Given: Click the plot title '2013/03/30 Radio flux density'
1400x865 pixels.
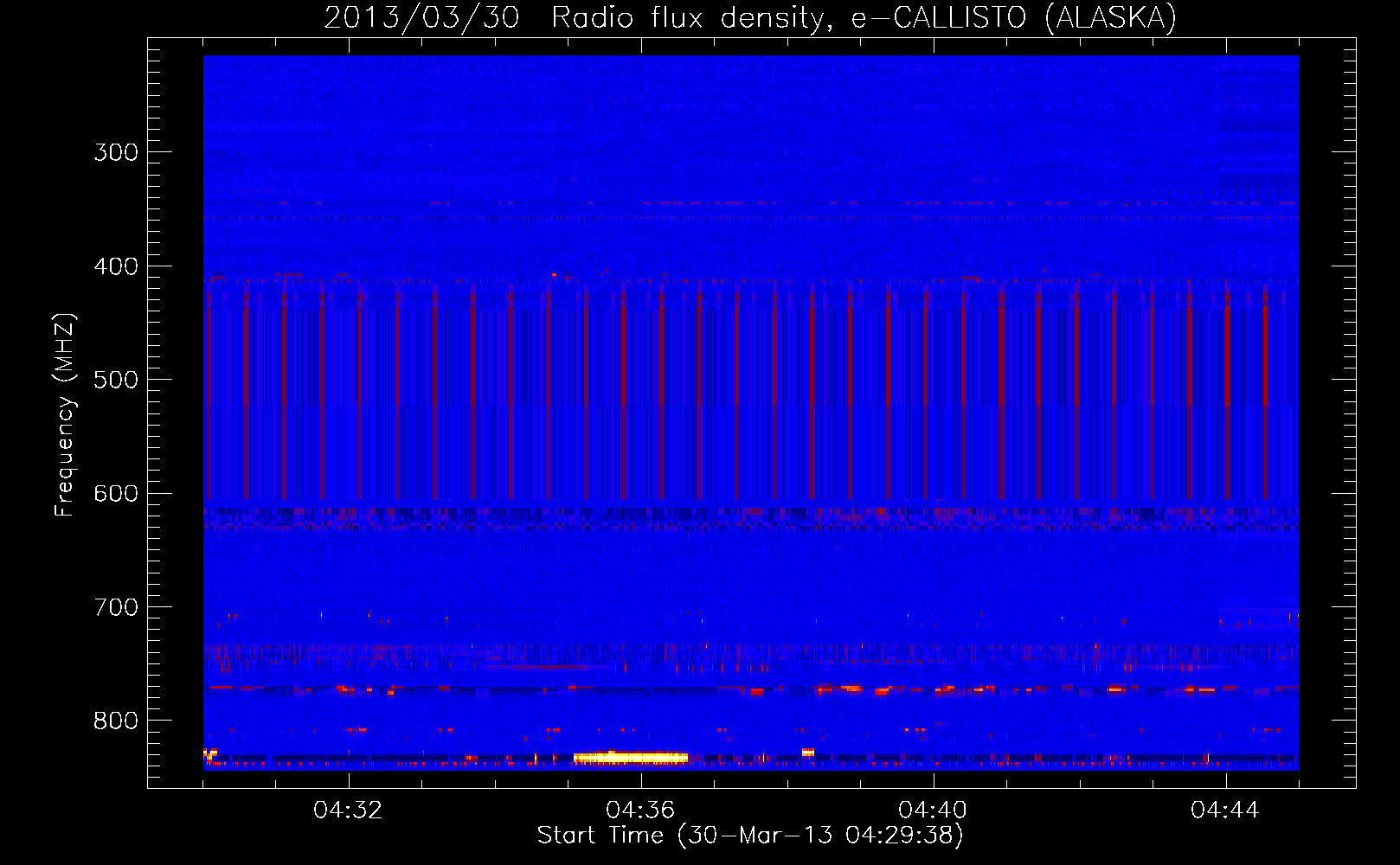Looking at the screenshot, I should 750,17.
